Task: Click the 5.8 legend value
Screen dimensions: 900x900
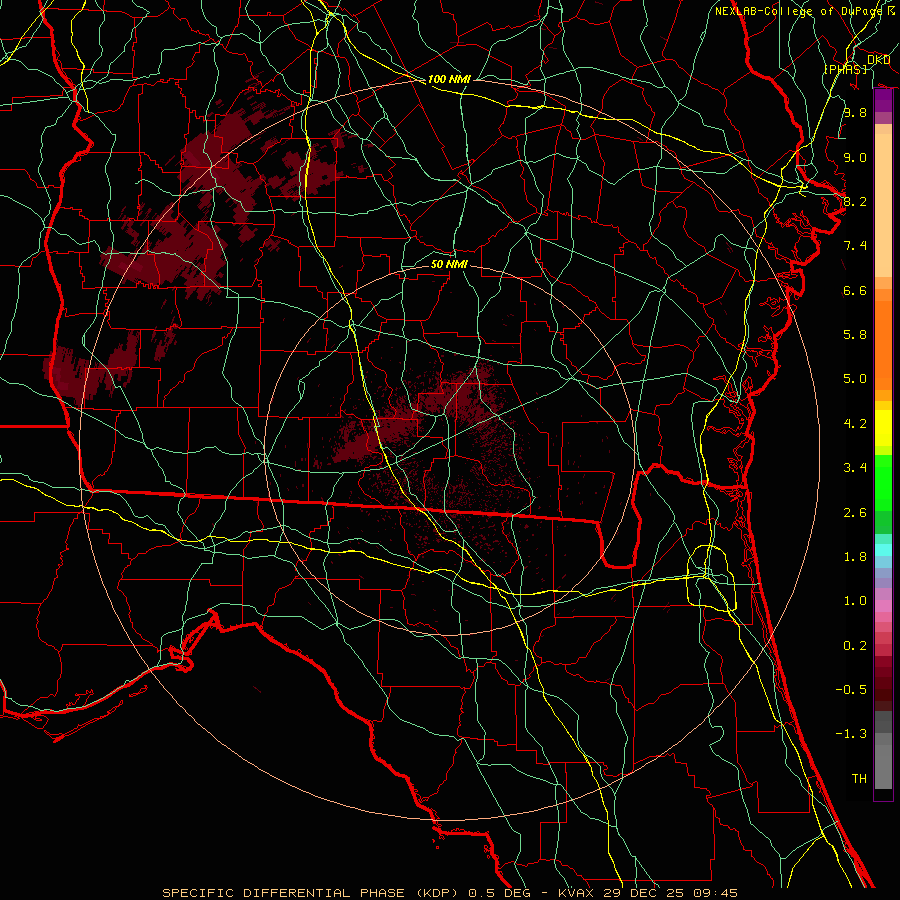Action: (x=855, y=335)
